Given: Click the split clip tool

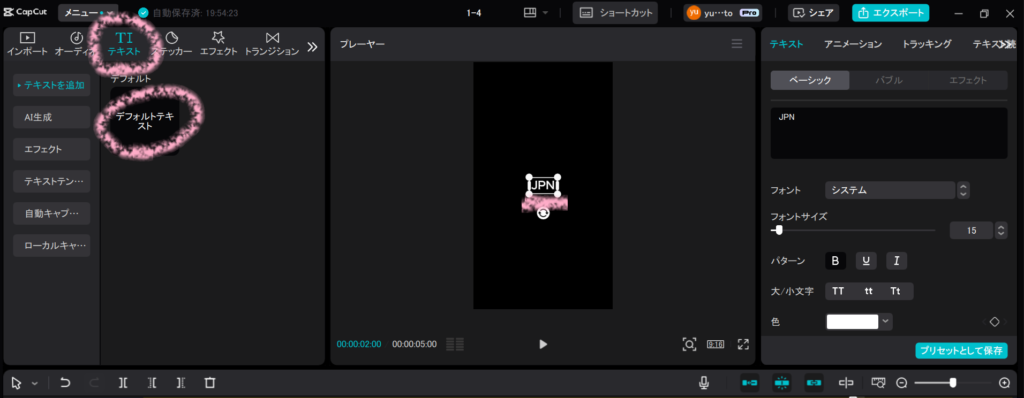Looking at the screenshot, I should (x=123, y=383).
